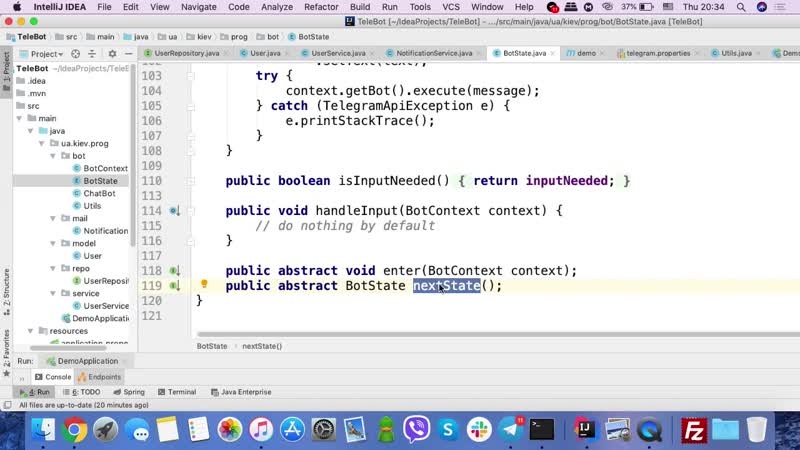Collapse the java folder in tree
Screen dimensions: 800x450
31,131
